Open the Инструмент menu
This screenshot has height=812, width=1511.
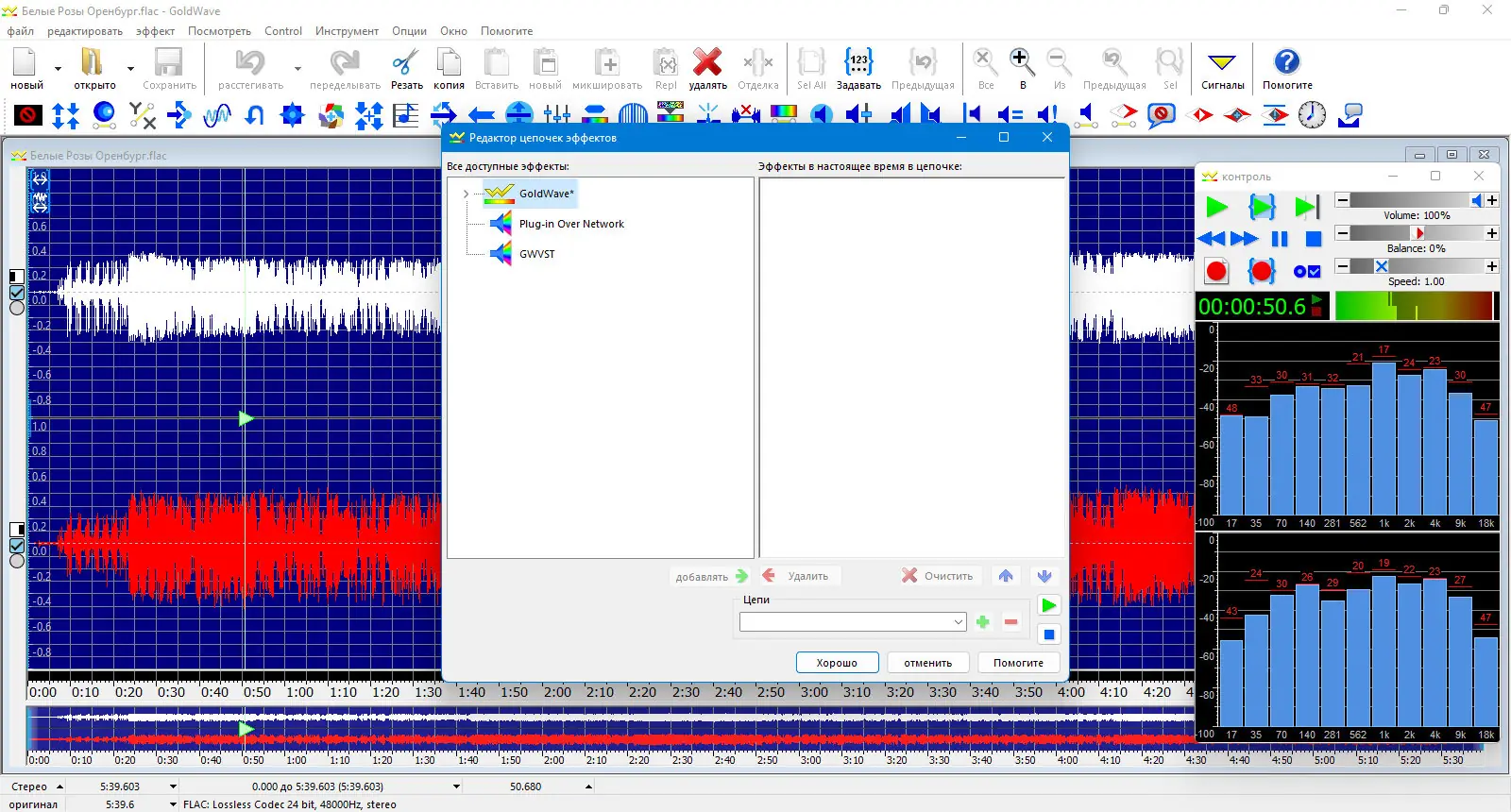[x=347, y=31]
